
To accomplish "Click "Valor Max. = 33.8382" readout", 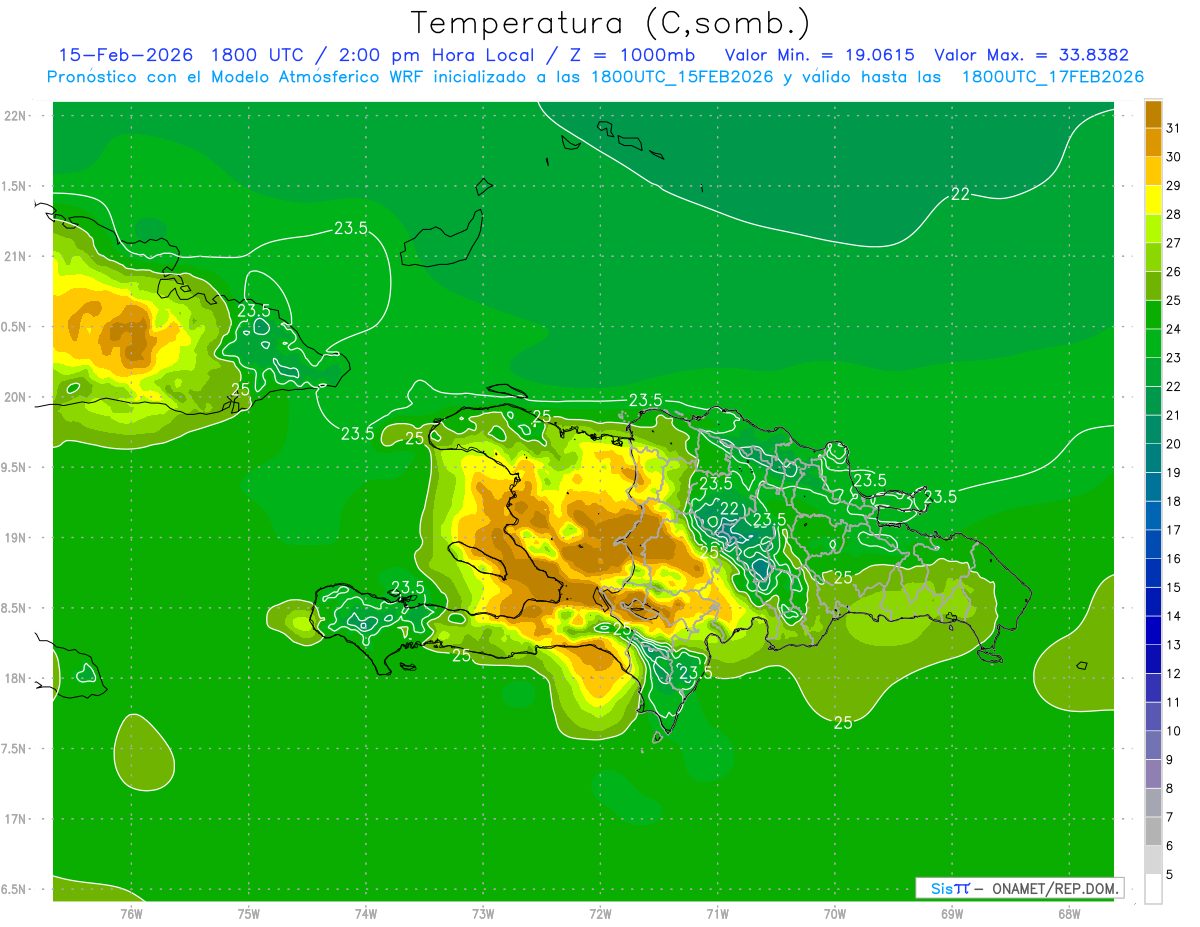I will pos(1032,55).
